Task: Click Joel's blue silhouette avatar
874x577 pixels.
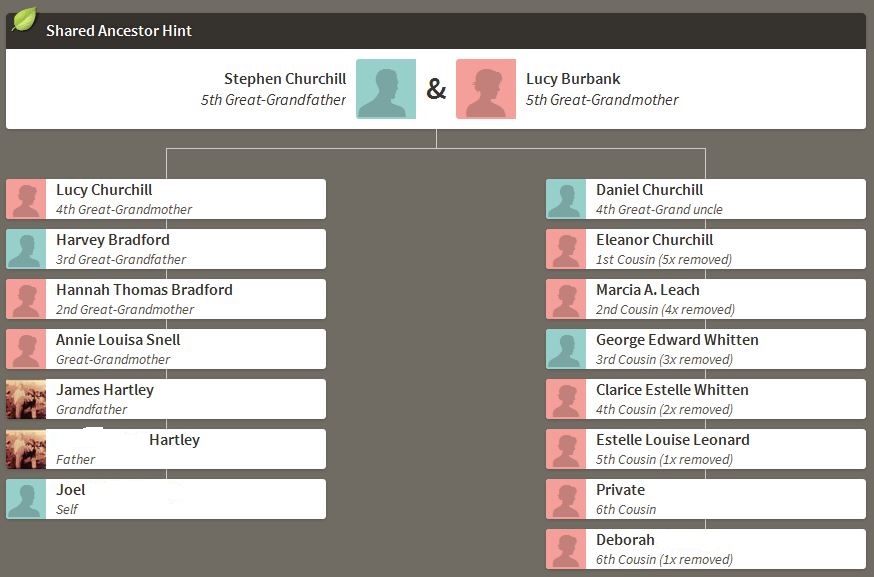Action: [26, 499]
